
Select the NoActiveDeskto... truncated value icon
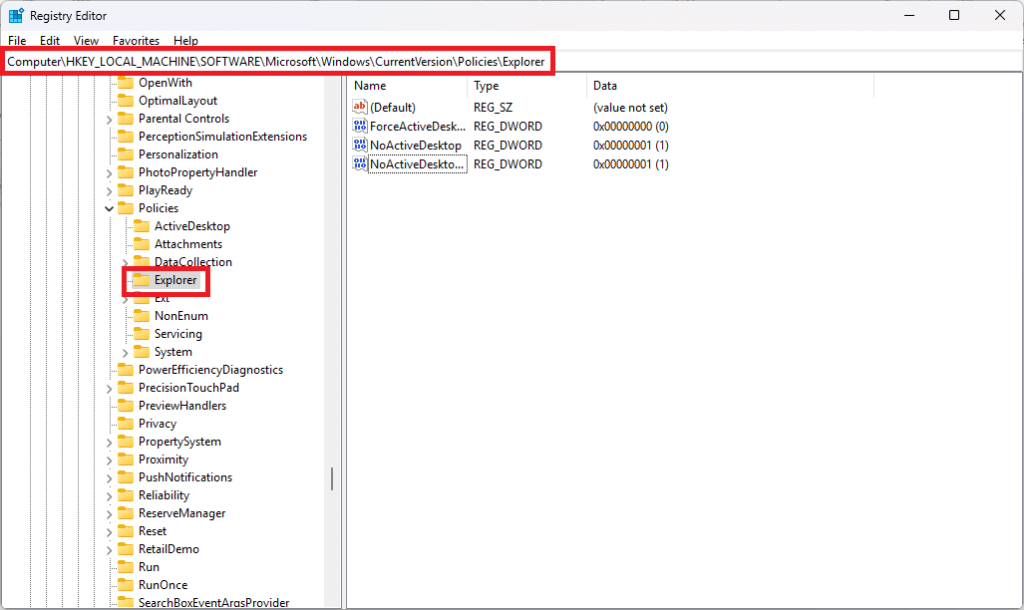pyautogui.click(x=359, y=163)
